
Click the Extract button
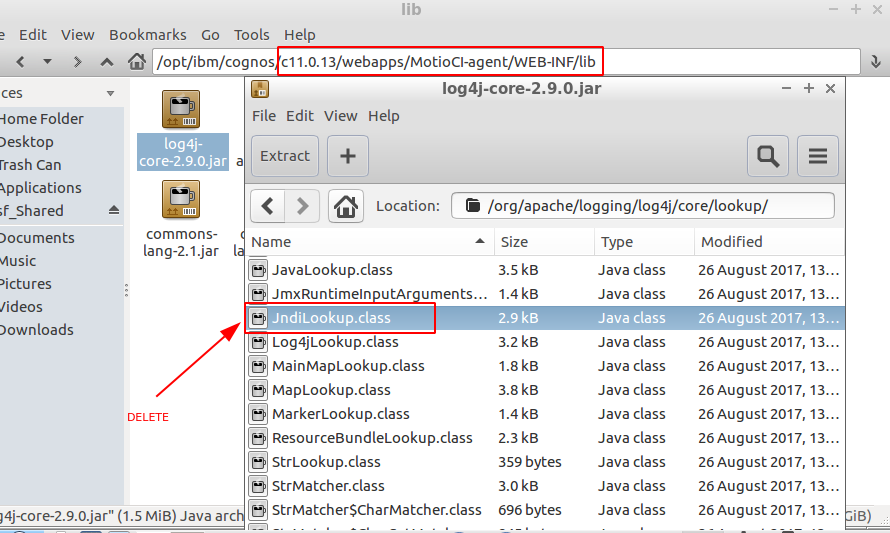tap(285, 156)
